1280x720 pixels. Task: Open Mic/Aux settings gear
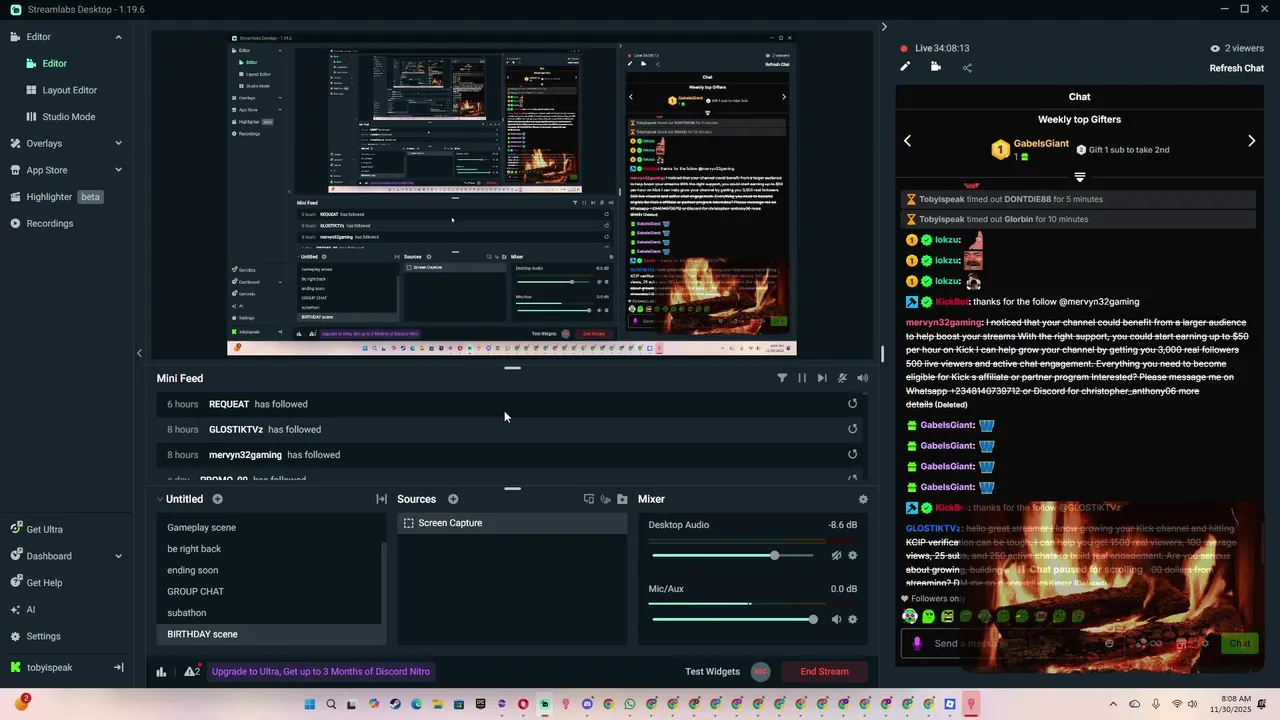853,619
